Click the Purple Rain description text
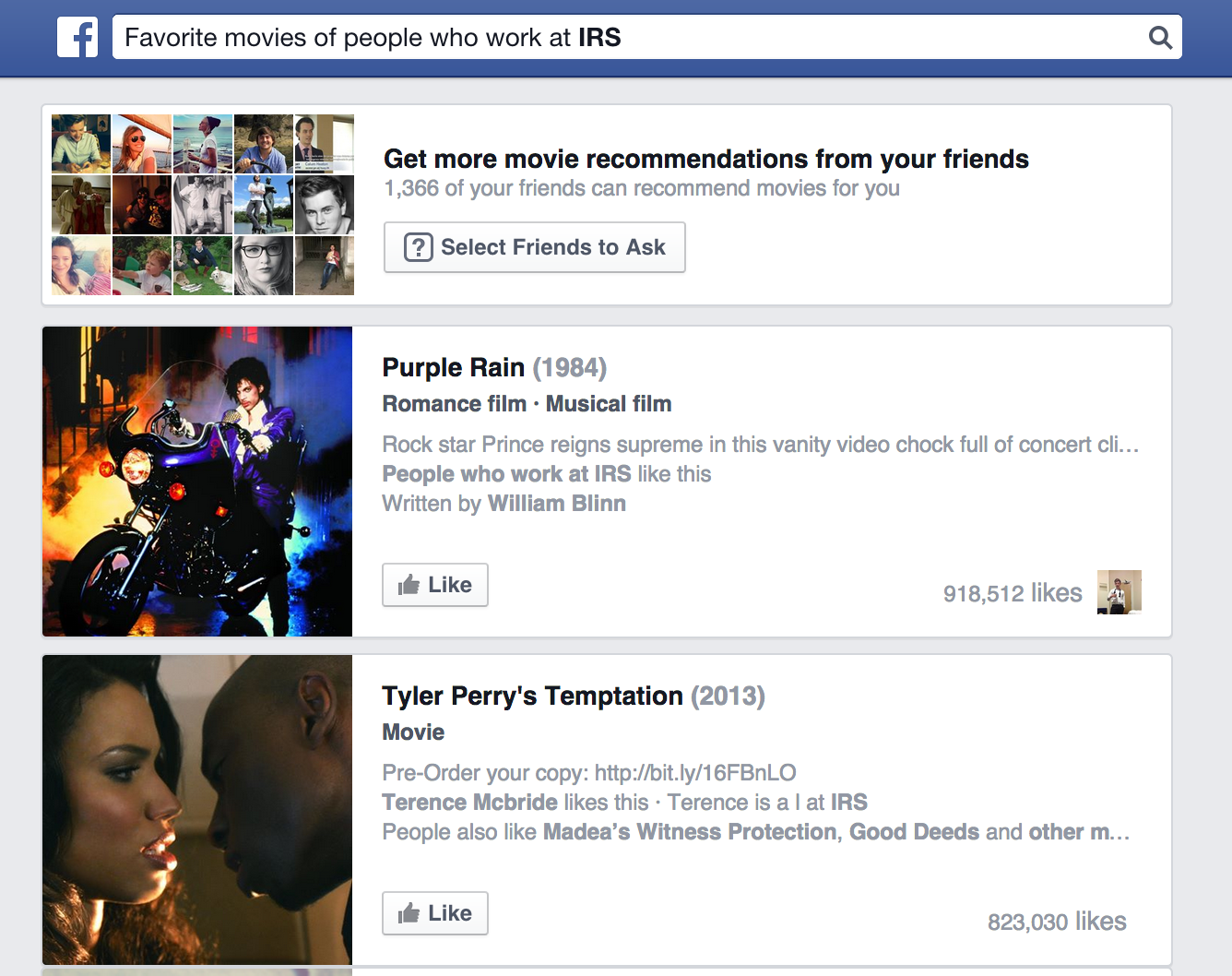This screenshot has height=976, width=1232. coord(761,445)
